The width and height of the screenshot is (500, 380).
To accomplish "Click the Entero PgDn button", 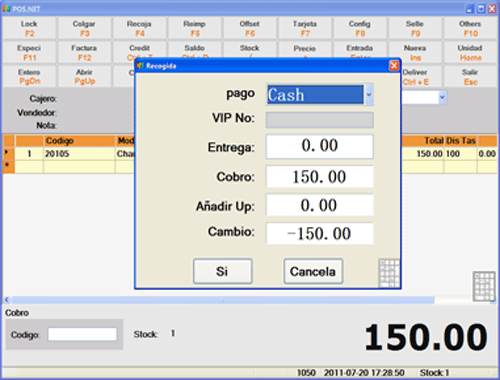I will (29, 76).
